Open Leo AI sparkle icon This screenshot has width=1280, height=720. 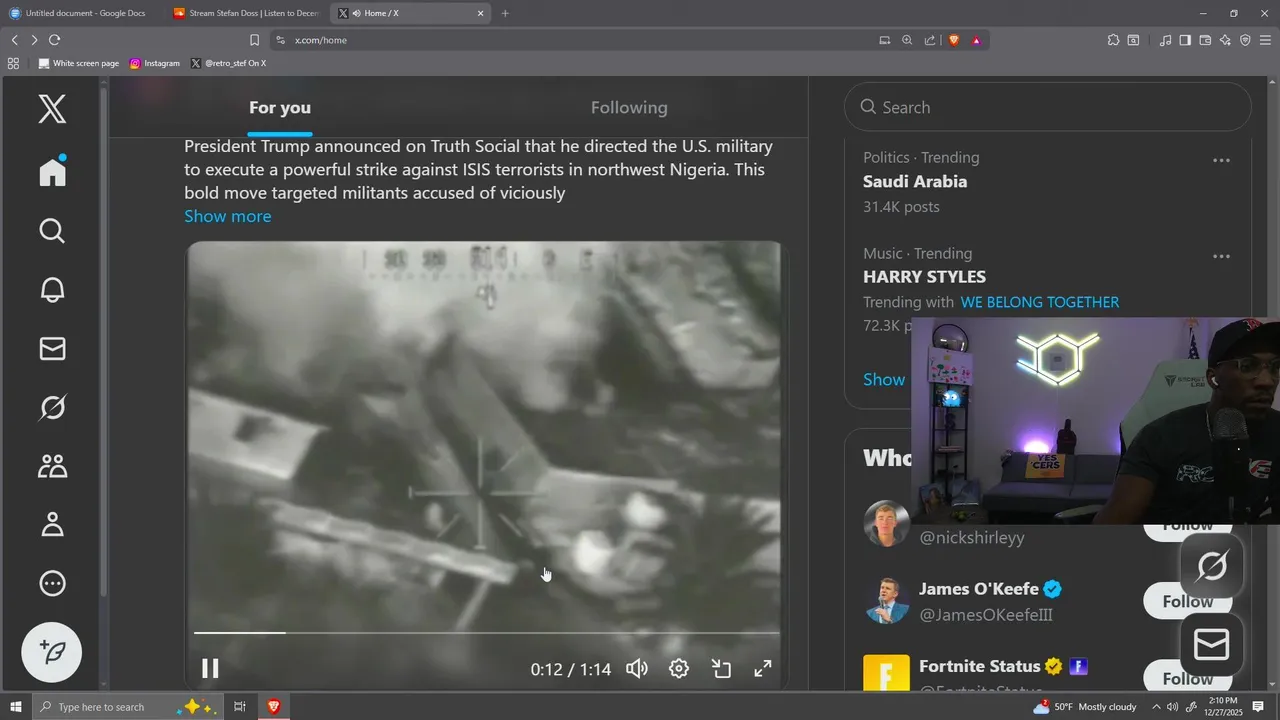click(x=1225, y=40)
